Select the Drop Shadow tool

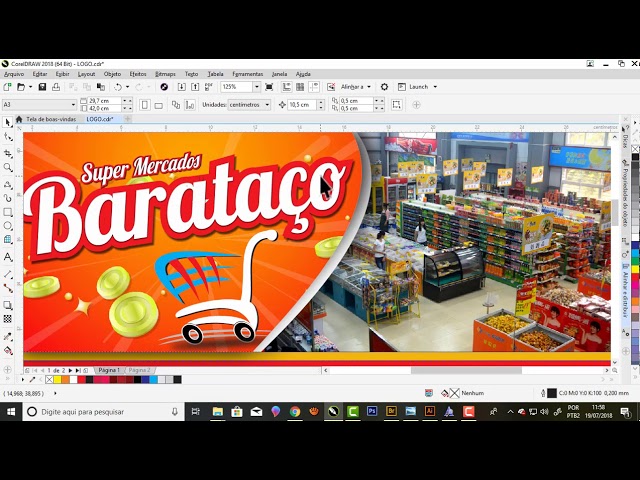(x=7, y=305)
